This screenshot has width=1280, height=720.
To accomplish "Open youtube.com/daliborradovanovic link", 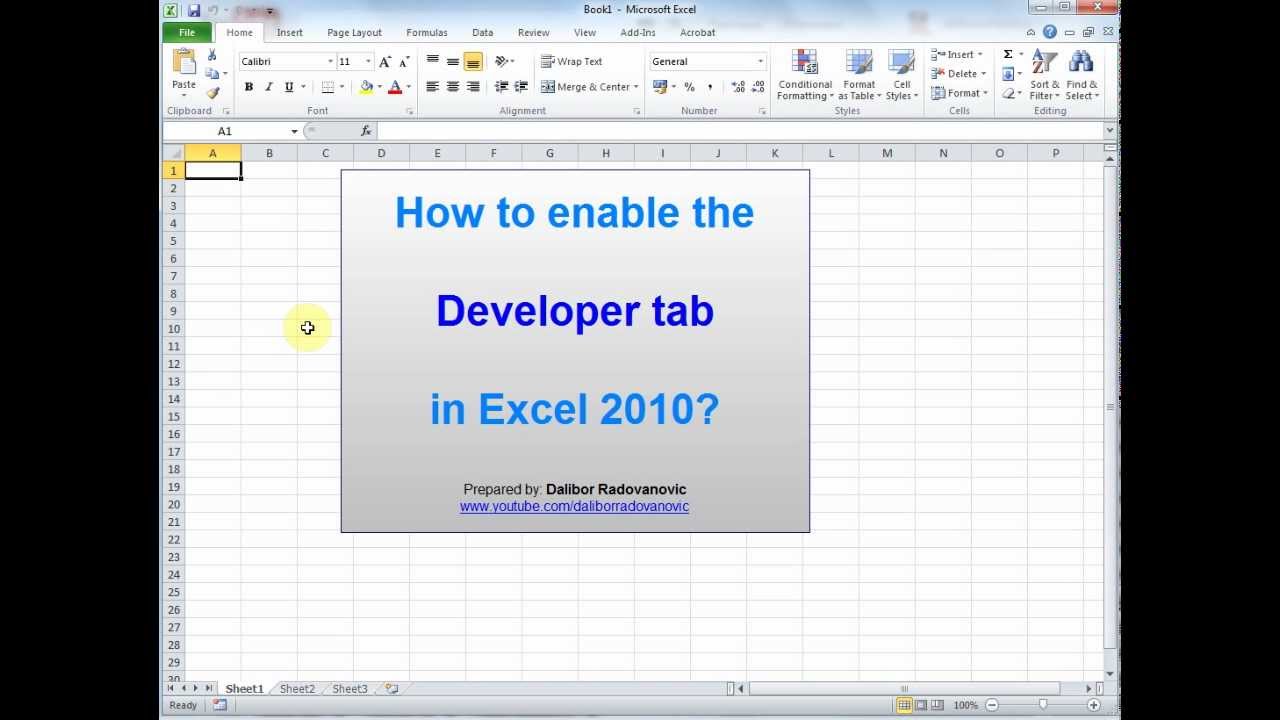I will click(x=574, y=507).
